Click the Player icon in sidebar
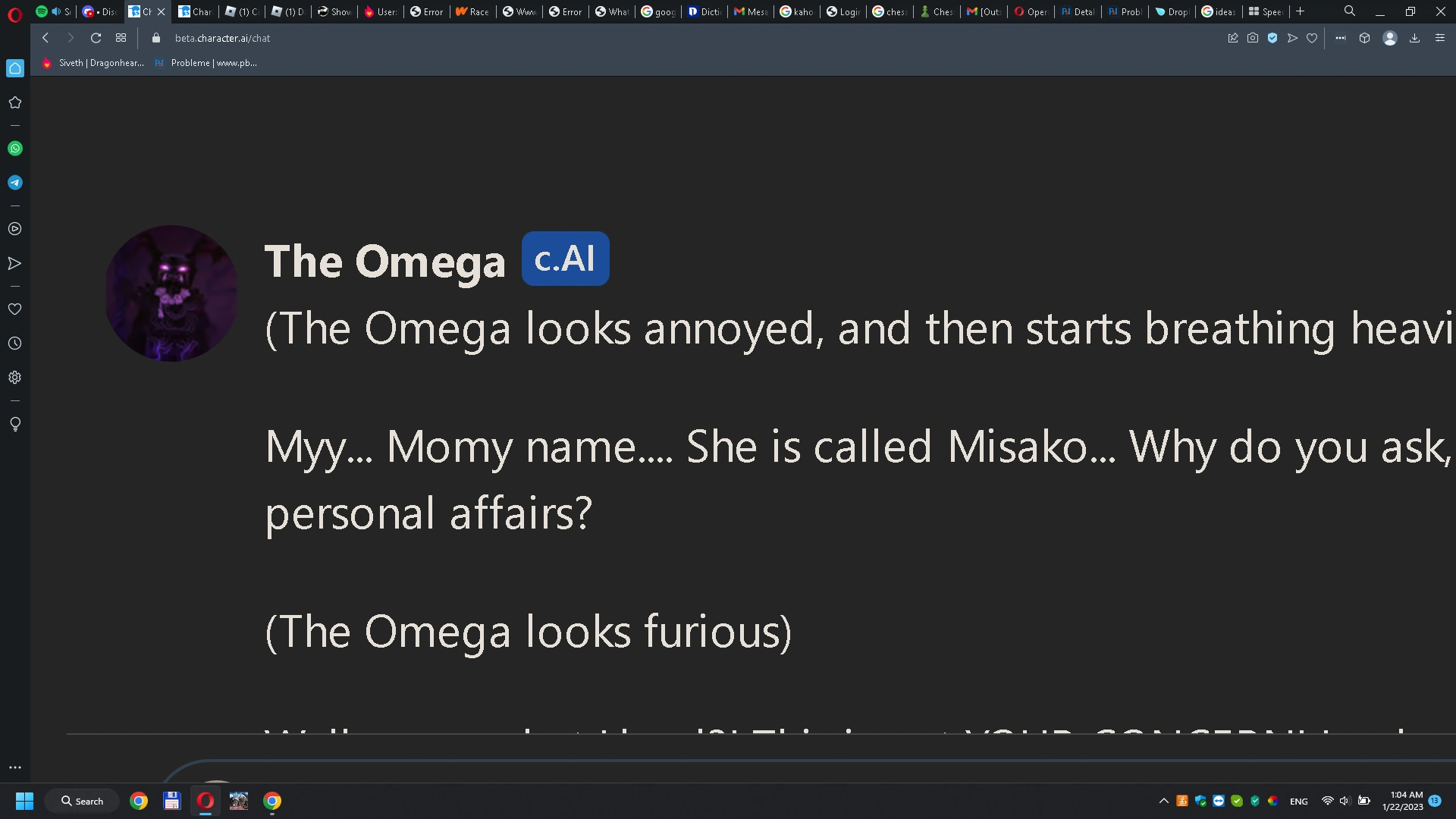1456x819 pixels. (x=15, y=229)
